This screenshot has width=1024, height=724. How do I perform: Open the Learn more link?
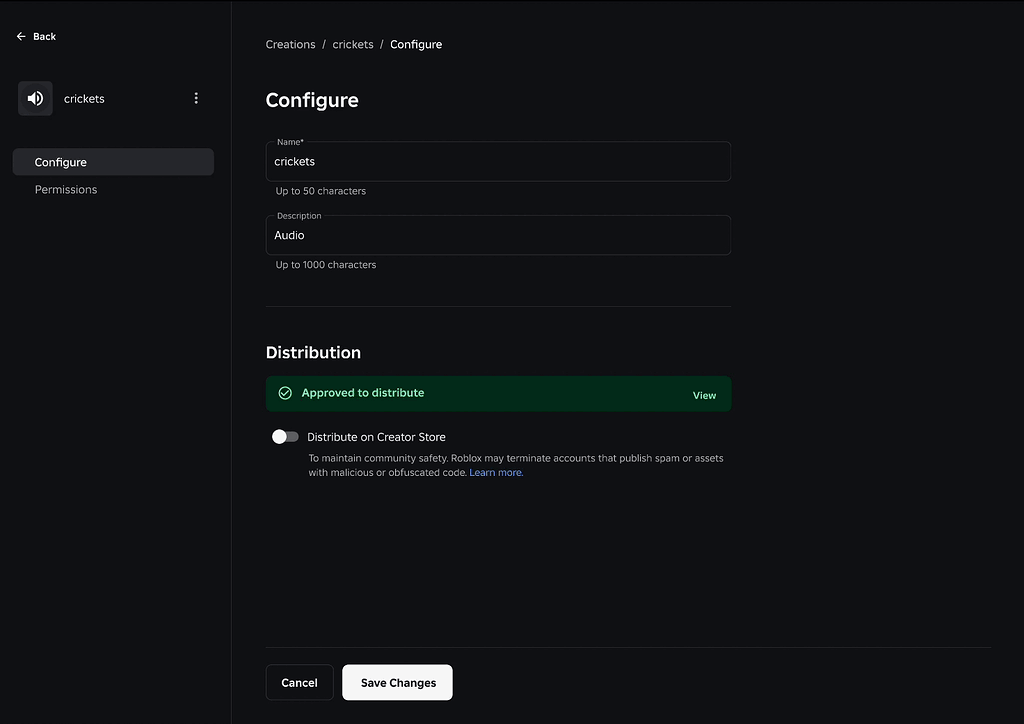click(x=495, y=471)
